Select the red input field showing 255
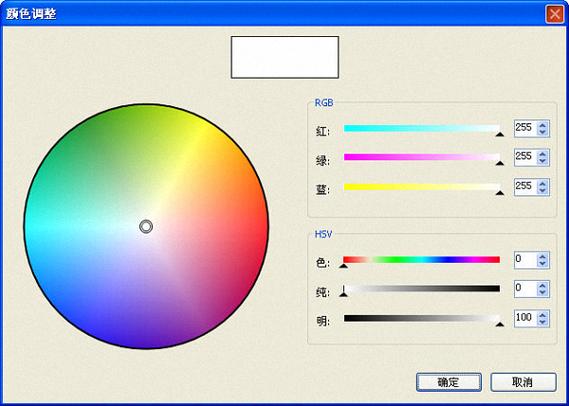Image resolution: width=569 pixels, height=406 pixels. click(526, 128)
